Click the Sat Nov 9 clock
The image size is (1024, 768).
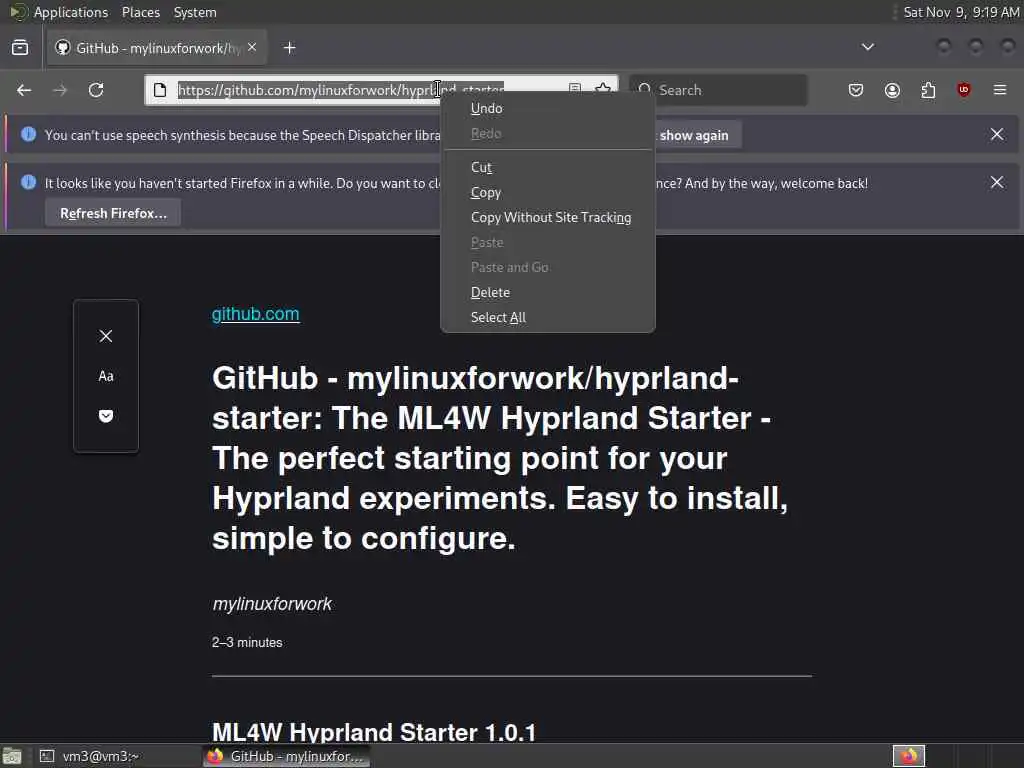(961, 12)
